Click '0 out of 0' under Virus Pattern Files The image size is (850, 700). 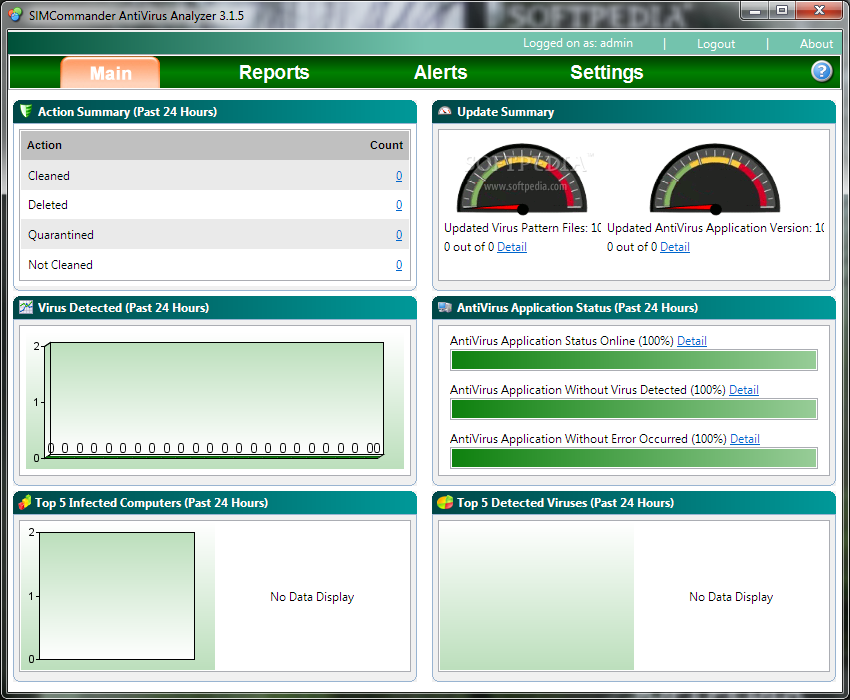469,247
